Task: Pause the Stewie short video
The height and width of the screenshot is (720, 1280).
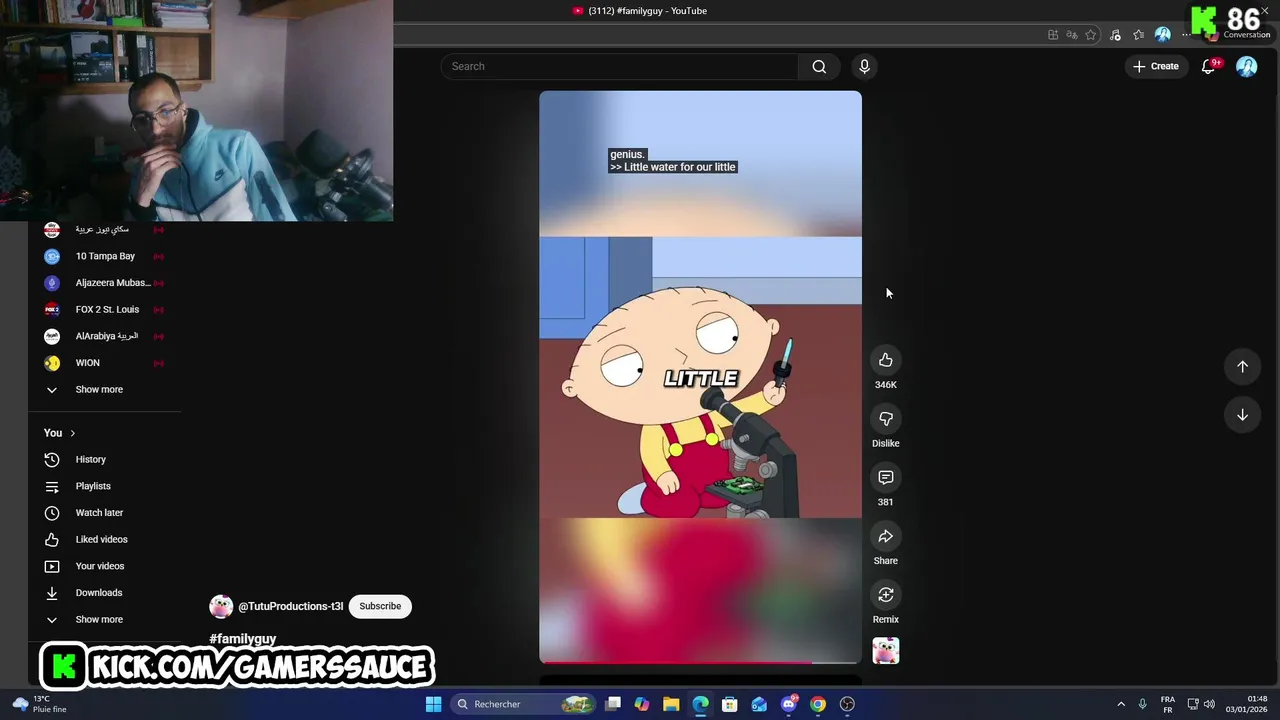Action: [700, 378]
